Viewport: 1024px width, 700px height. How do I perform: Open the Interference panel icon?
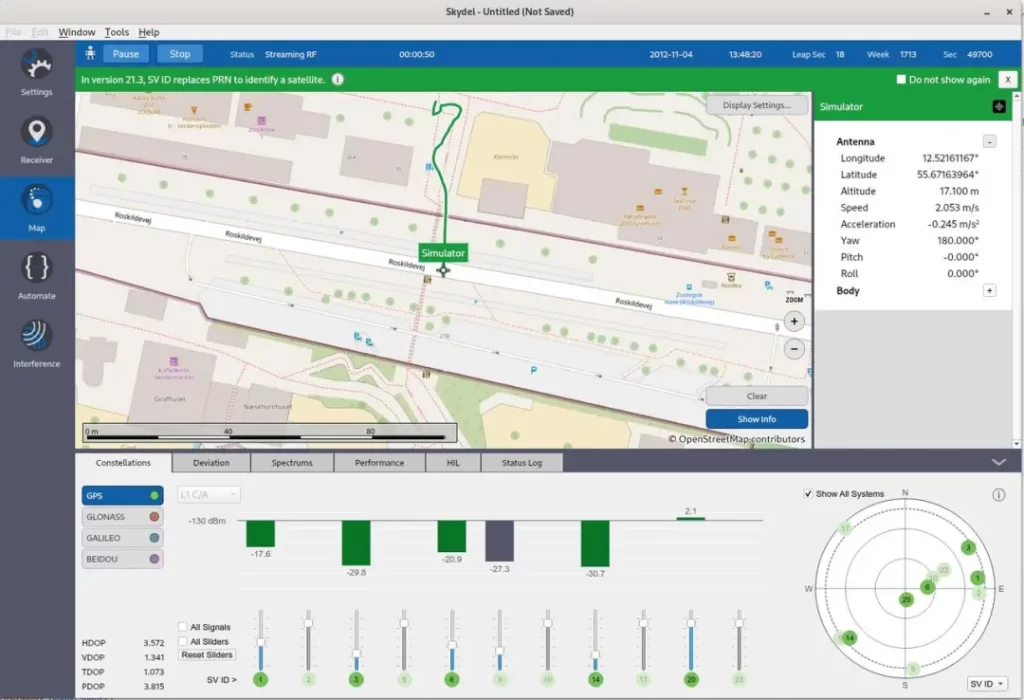tap(37, 343)
